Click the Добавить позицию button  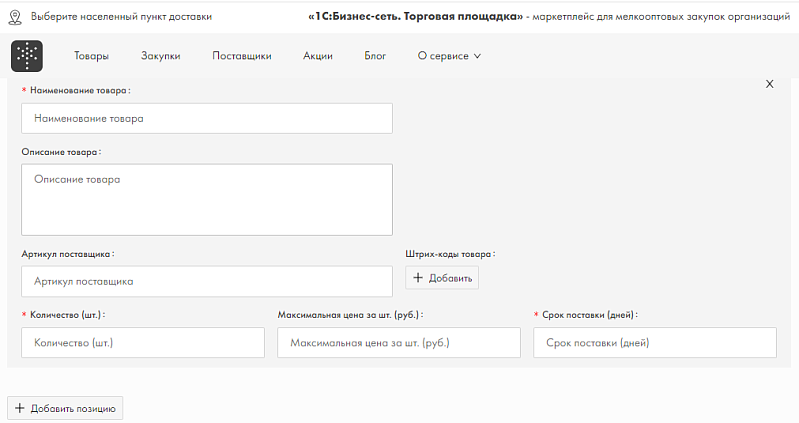(x=65, y=408)
